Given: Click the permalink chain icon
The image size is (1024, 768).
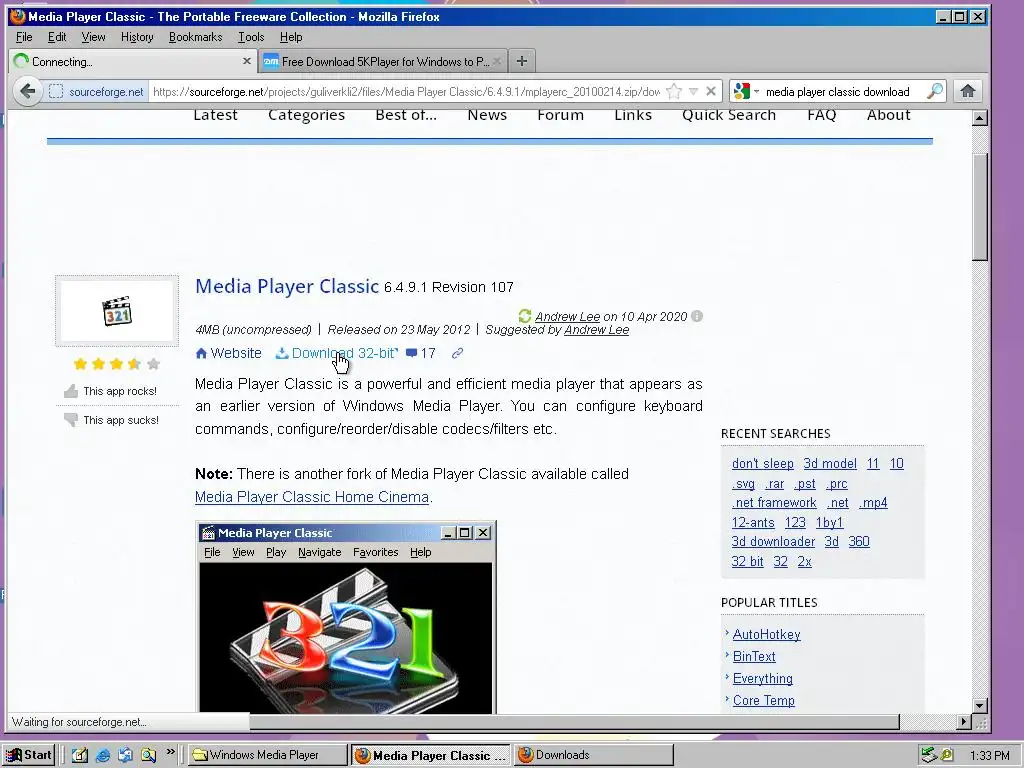Looking at the screenshot, I should [457, 353].
